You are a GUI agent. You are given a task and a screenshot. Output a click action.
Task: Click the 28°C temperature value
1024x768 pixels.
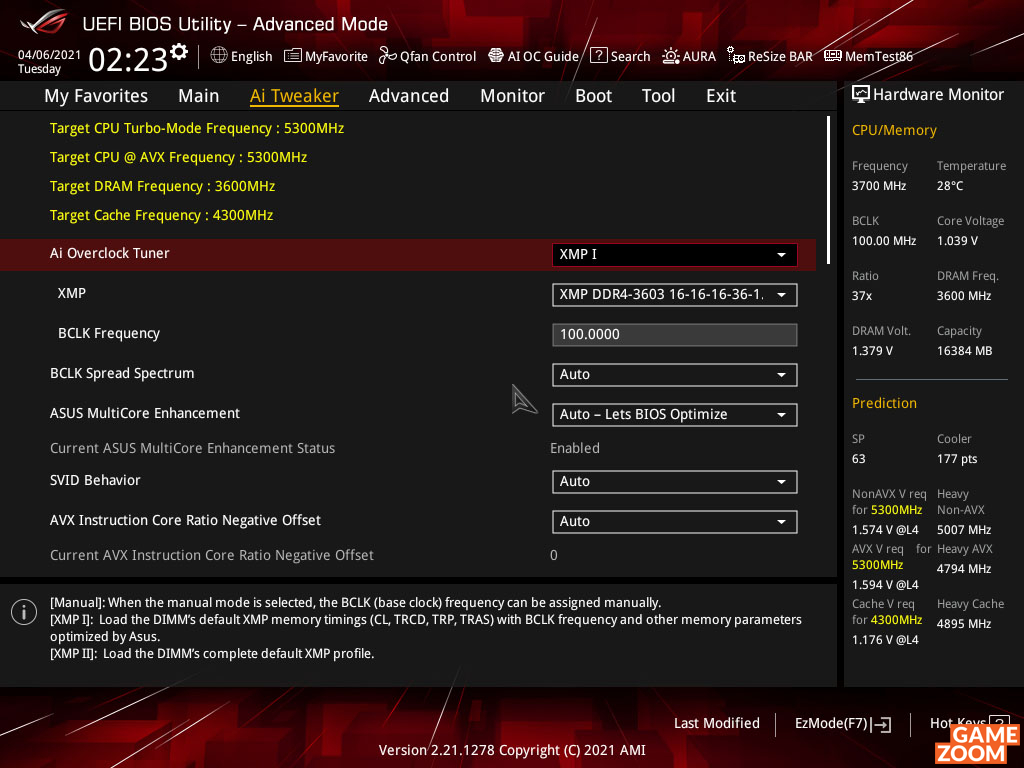(950, 186)
